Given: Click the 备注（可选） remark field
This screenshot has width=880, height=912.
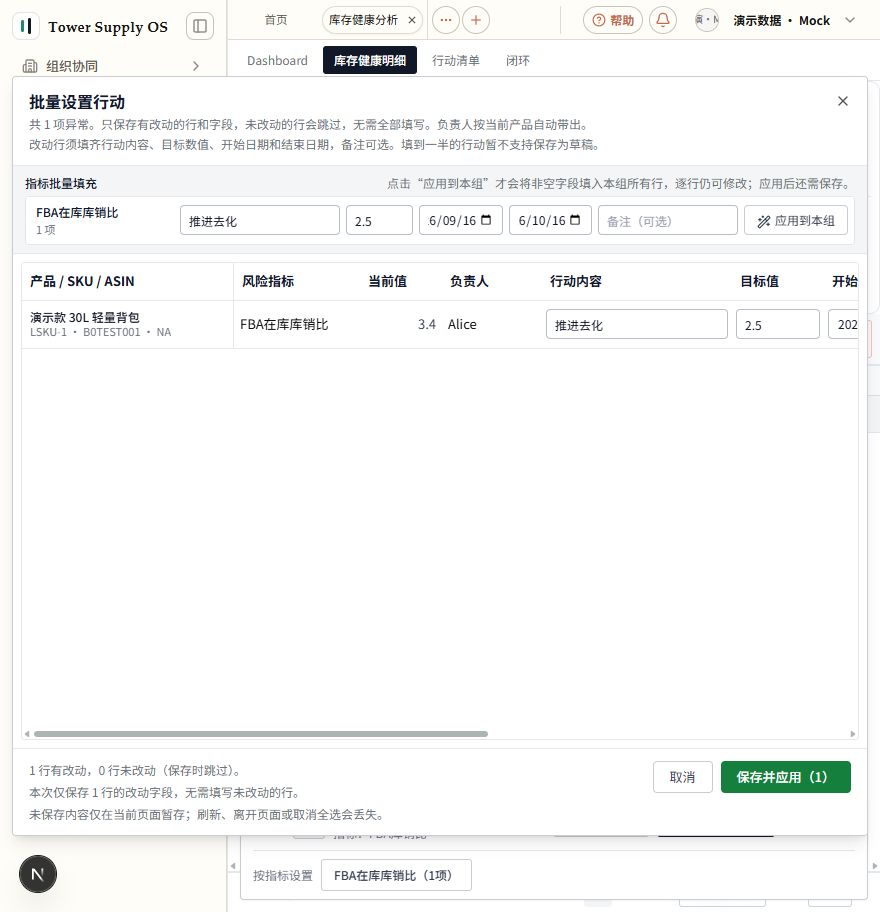Looking at the screenshot, I should [668, 220].
